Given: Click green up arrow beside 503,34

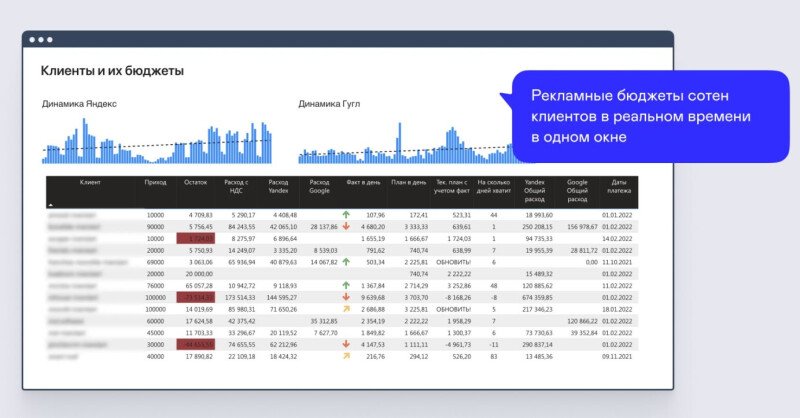Looking at the screenshot, I should pos(346,262).
